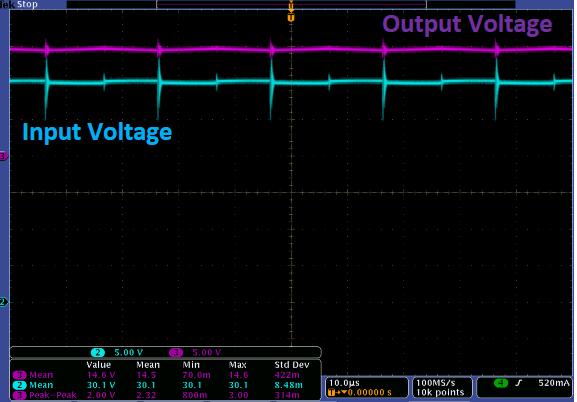Screen dimensions: 577x402
Task: Click the Input Voltage annotation label
Action: pos(97,132)
